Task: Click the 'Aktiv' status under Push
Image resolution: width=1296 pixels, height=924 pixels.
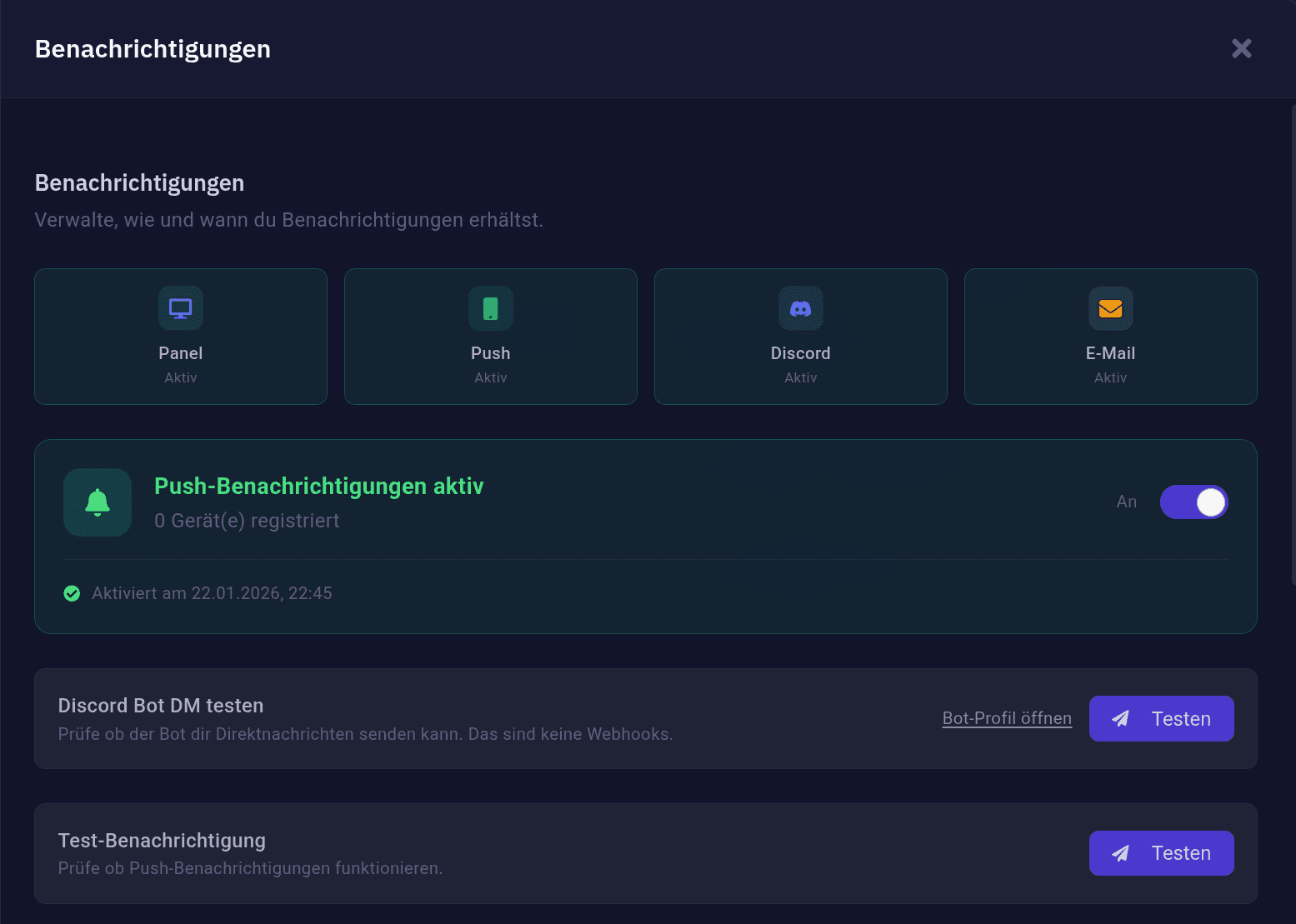Action: pyautogui.click(x=491, y=377)
